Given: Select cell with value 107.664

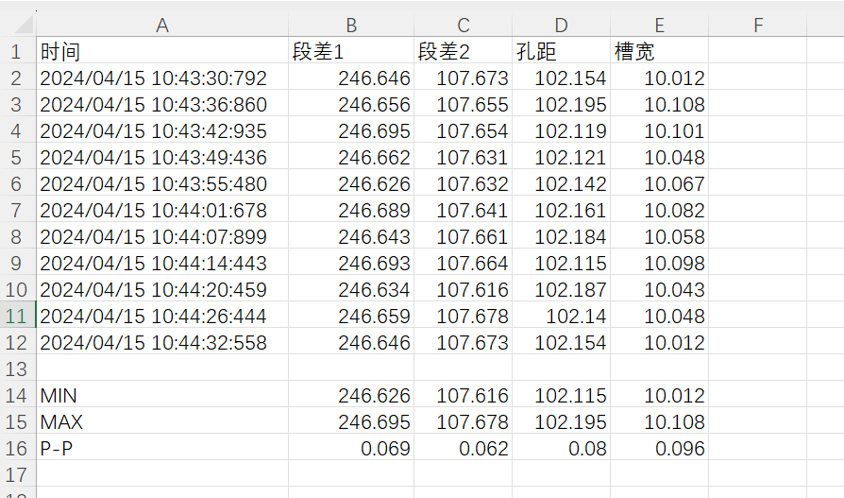Looking at the screenshot, I should [463, 263].
